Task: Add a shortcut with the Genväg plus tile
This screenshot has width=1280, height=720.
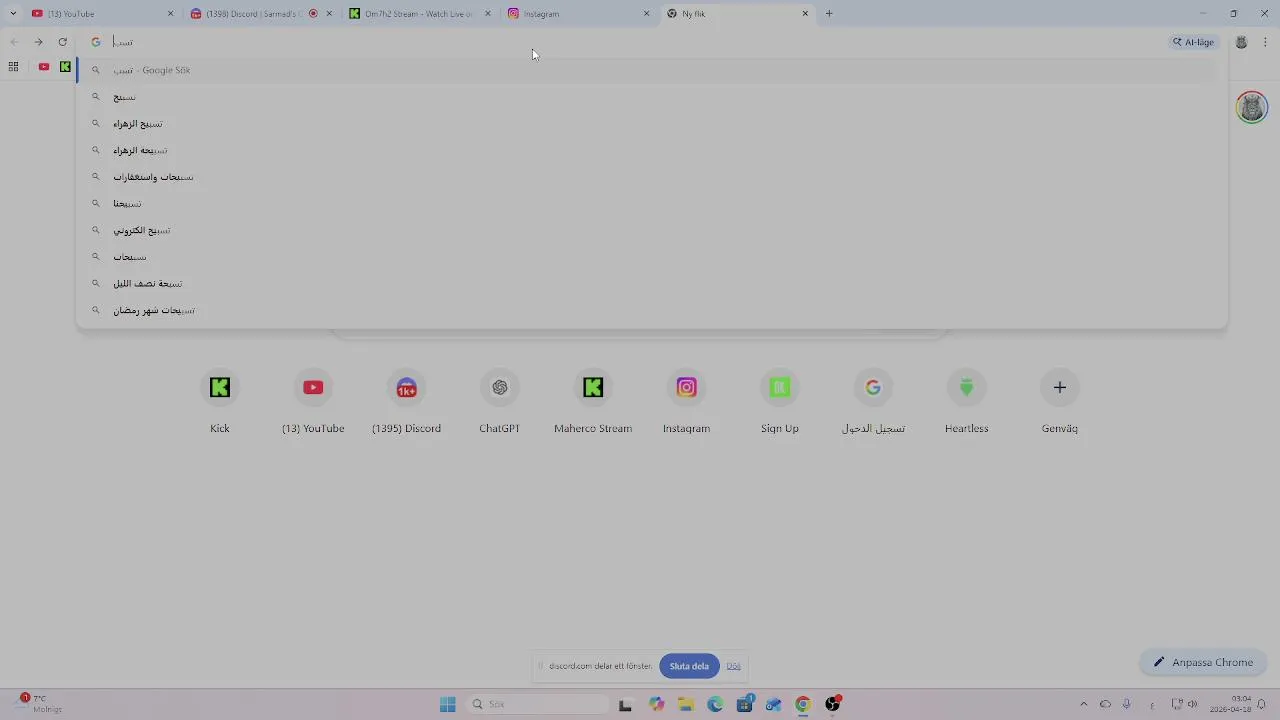Action: pyautogui.click(x=1060, y=402)
